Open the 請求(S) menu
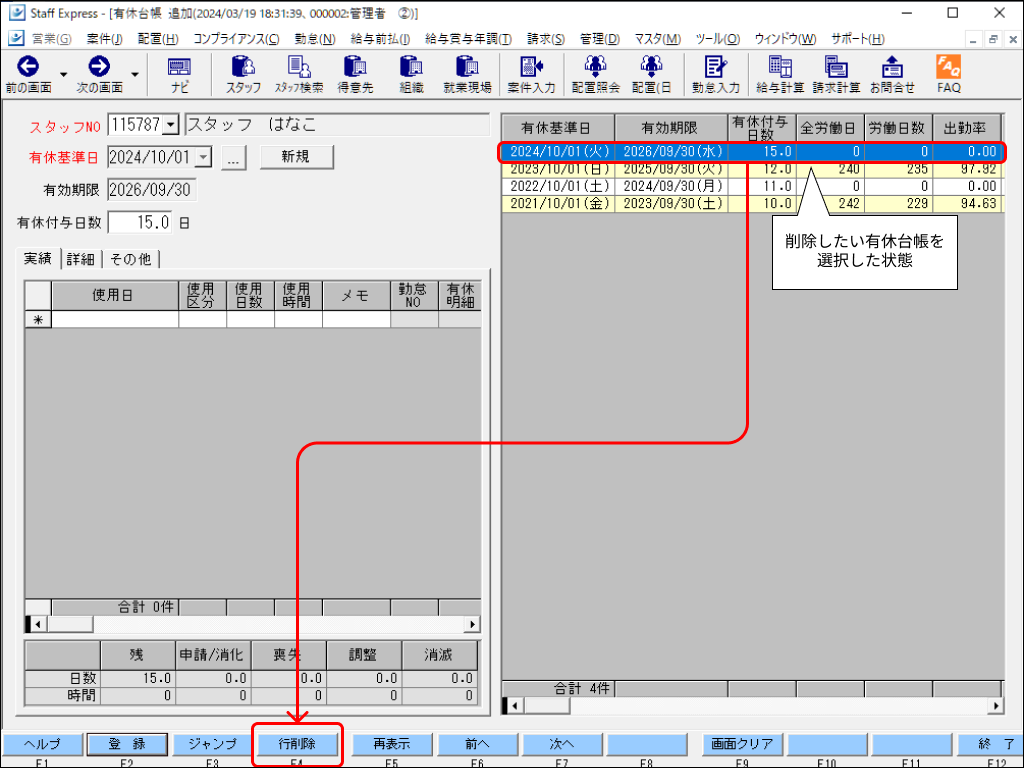The width and height of the screenshot is (1024, 768). coord(546,39)
